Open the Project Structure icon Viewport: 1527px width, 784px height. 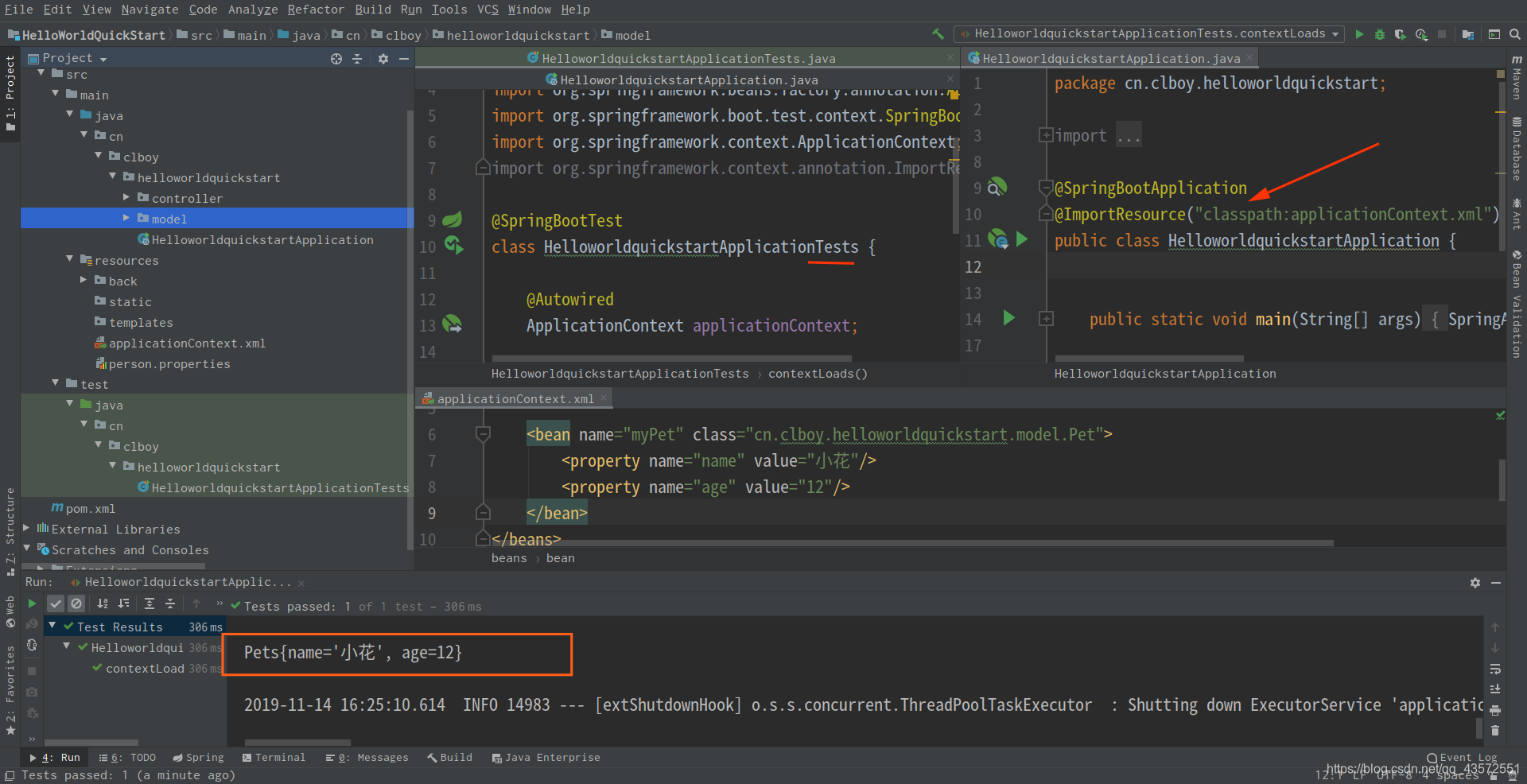1468,34
